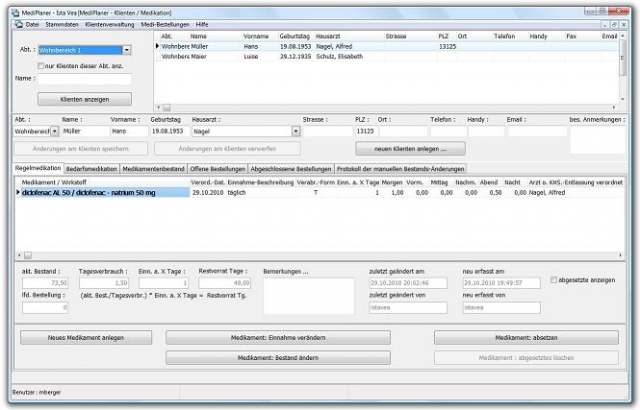Click 'Medikament: absetzen' button
The width and height of the screenshot is (640, 410).
pyautogui.click(x=526, y=338)
